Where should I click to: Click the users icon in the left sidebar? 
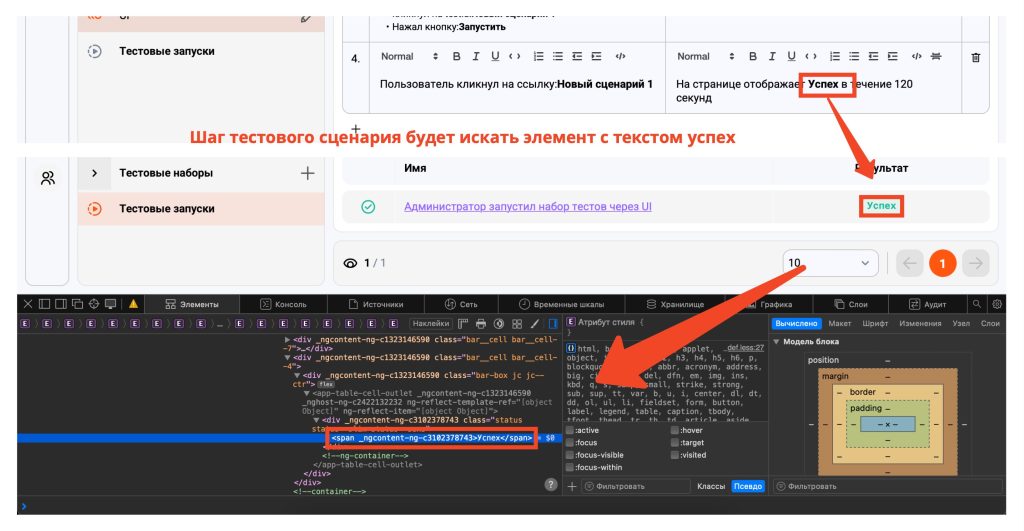click(x=48, y=179)
